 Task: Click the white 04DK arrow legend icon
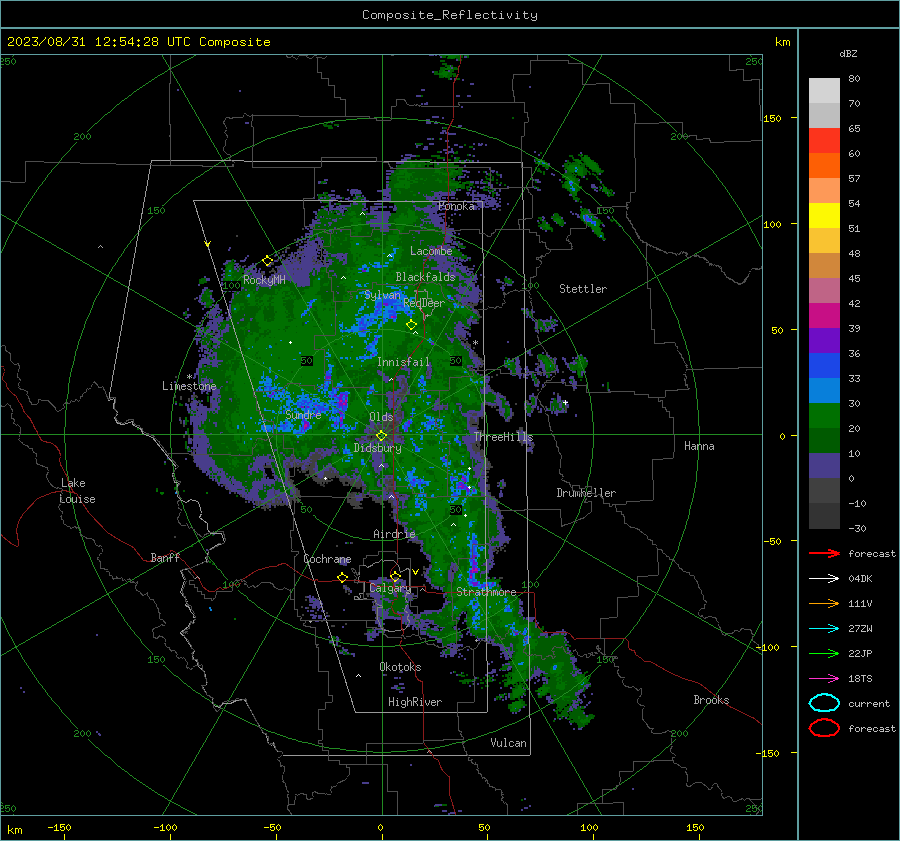tap(824, 579)
